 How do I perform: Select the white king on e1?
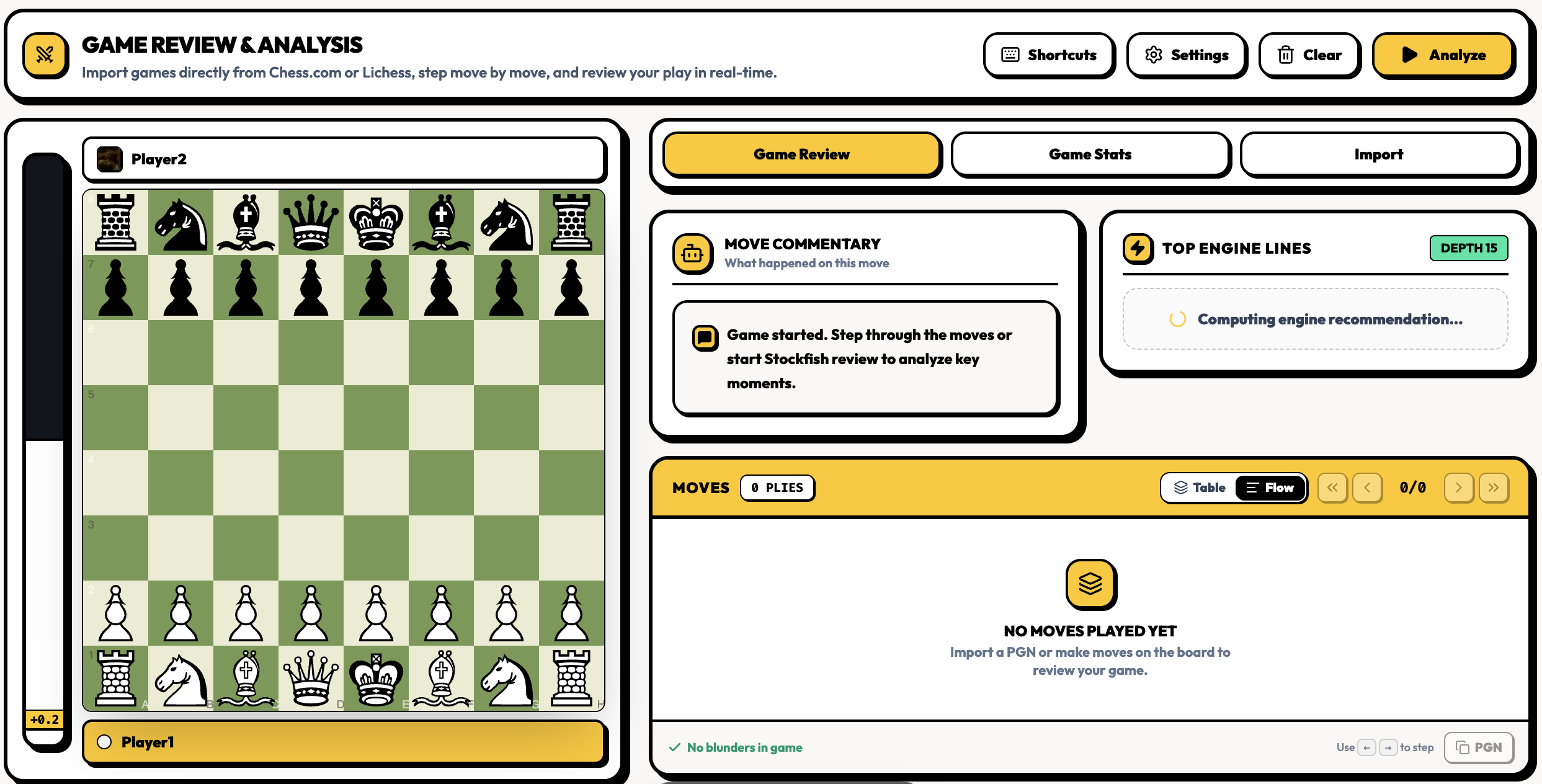click(x=376, y=678)
